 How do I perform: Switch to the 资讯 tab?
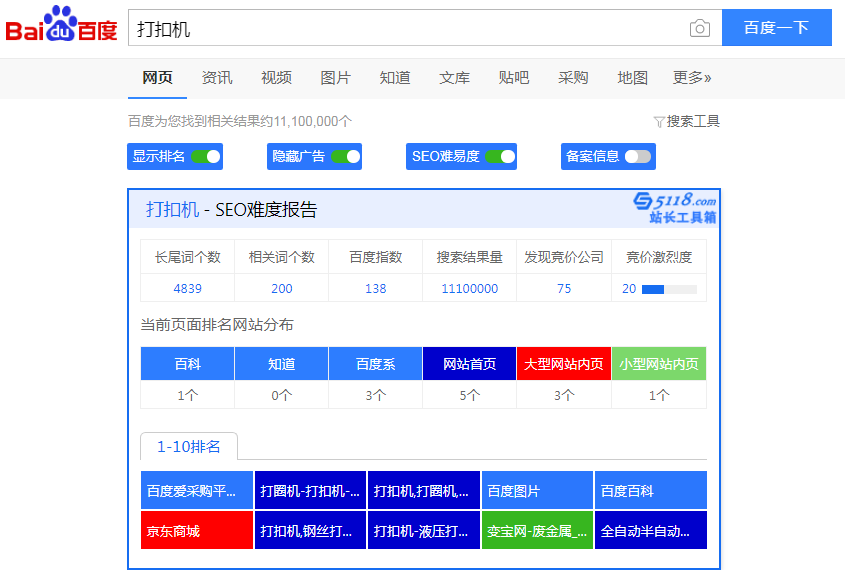click(217, 78)
